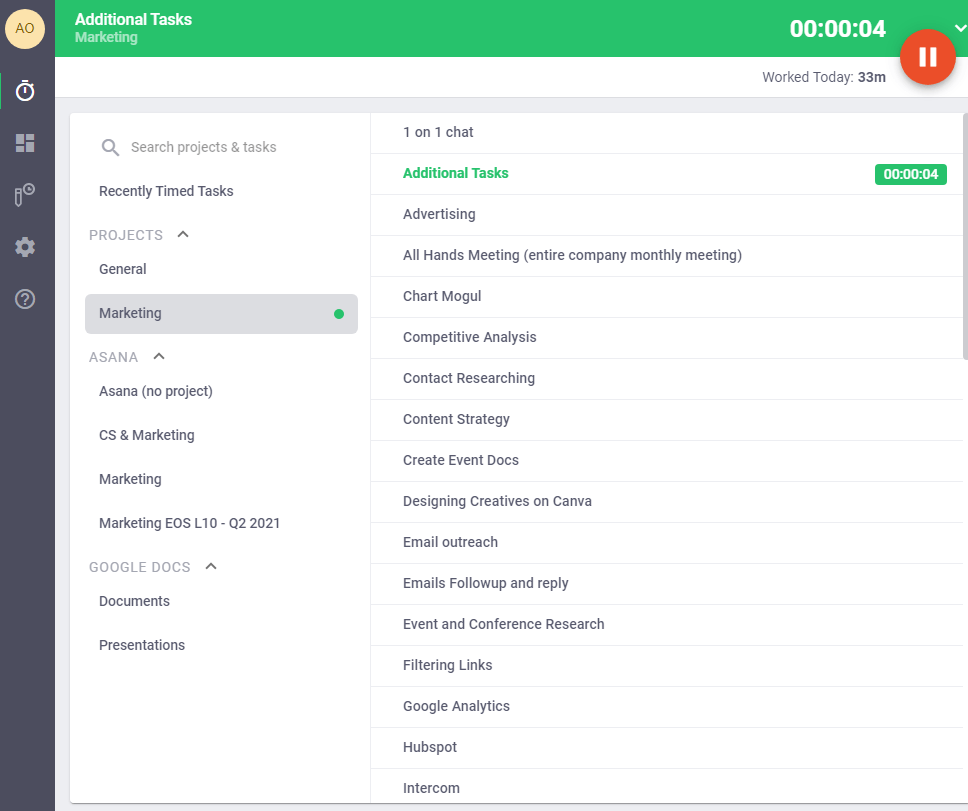Open CS & Marketing Asana project
The image size is (968, 811).
[x=147, y=435]
